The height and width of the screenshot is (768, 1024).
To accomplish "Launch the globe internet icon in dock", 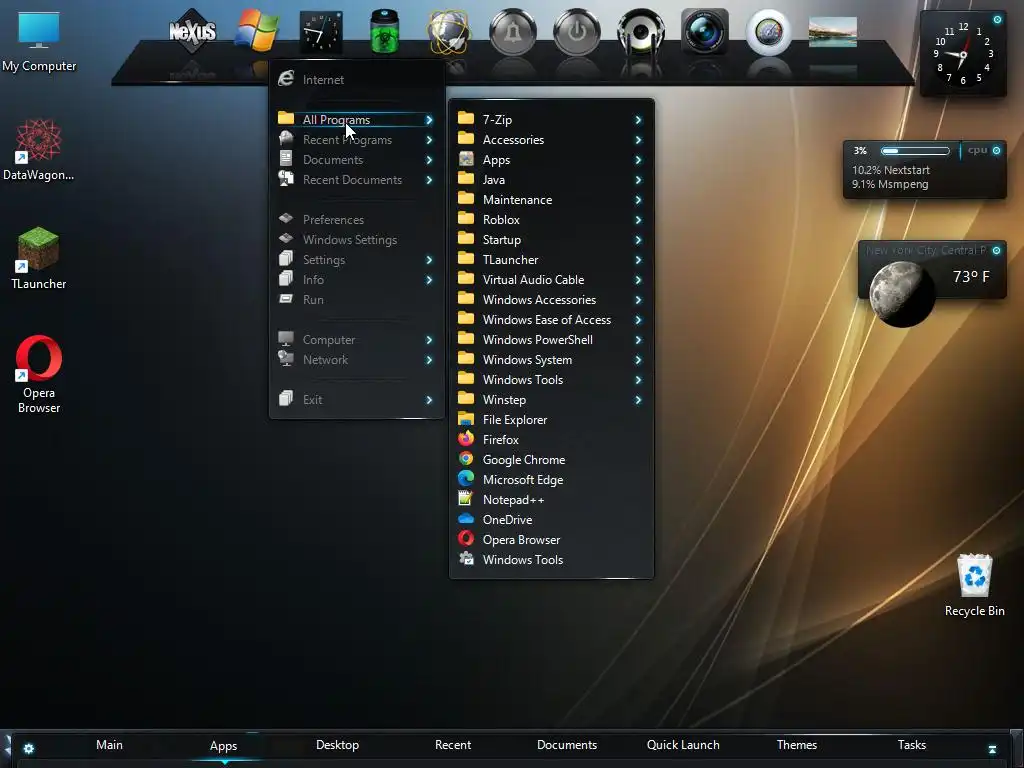I will (448, 31).
